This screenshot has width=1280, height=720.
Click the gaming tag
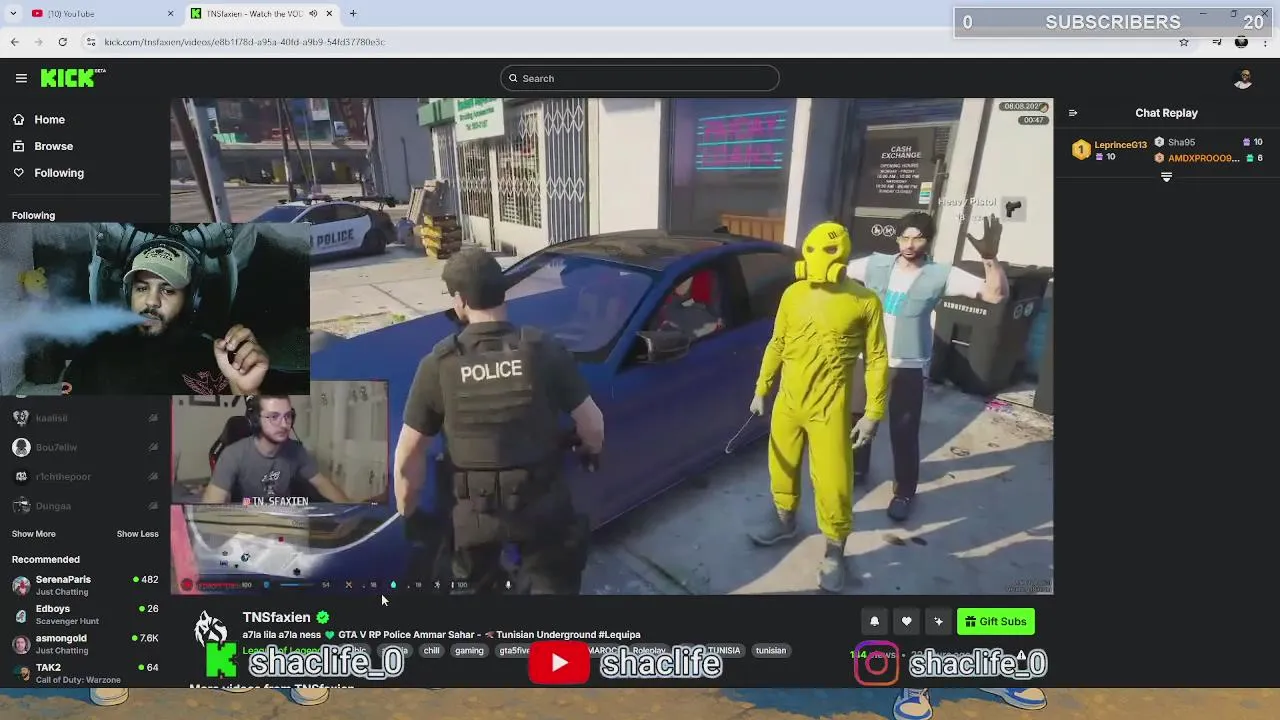[469, 650]
